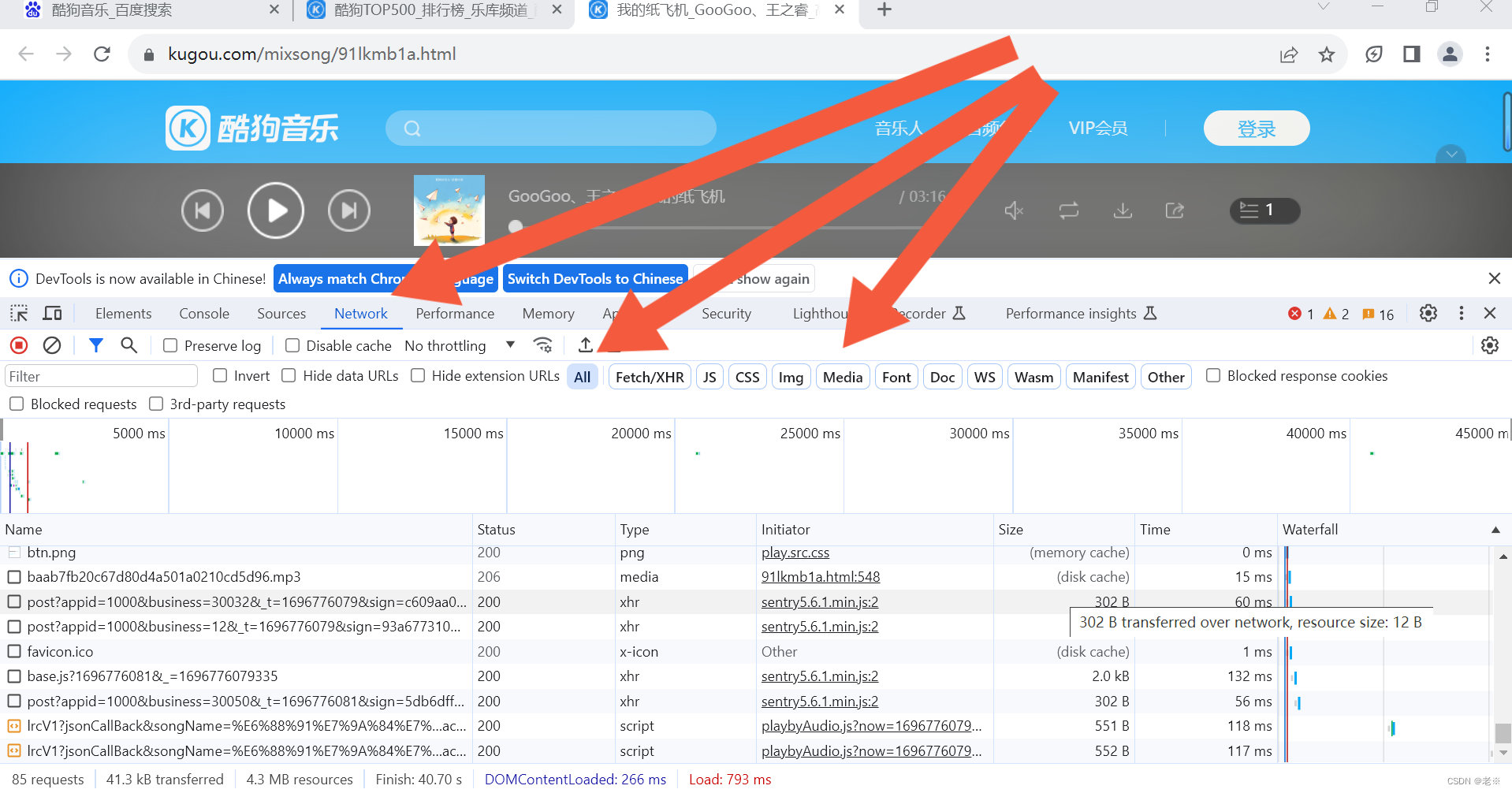The image size is (1512, 793).
Task: Bookmark this page with the star icon
Action: (x=1327, y=54)
